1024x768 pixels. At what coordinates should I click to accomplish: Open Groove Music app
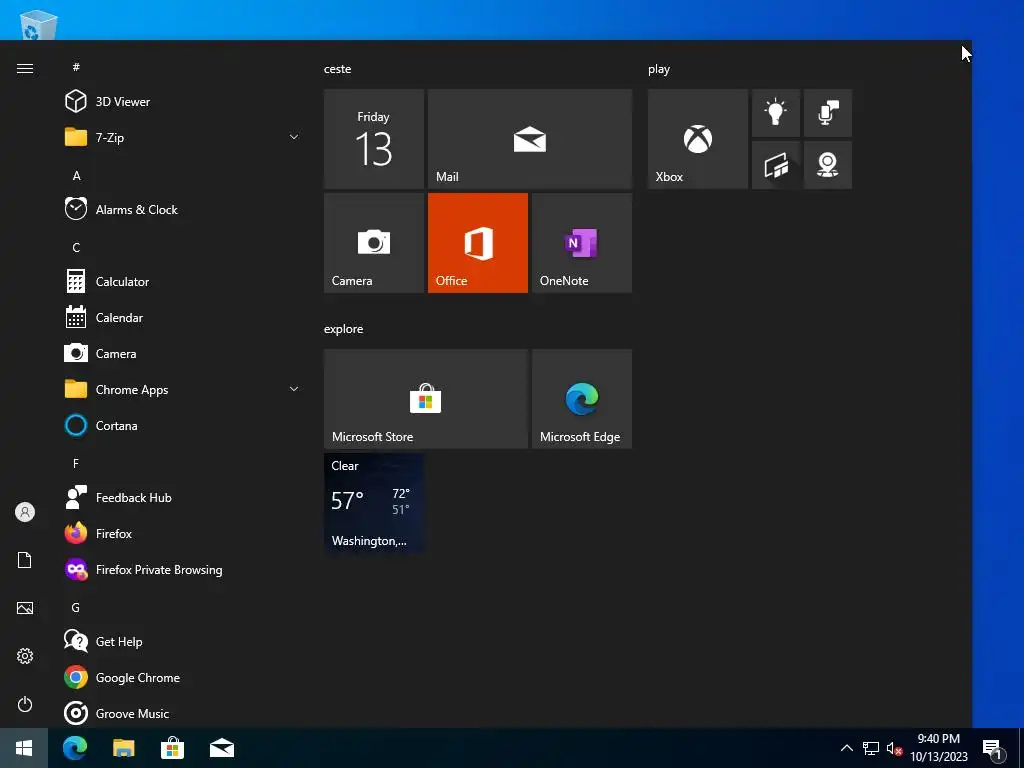point(182,713)
